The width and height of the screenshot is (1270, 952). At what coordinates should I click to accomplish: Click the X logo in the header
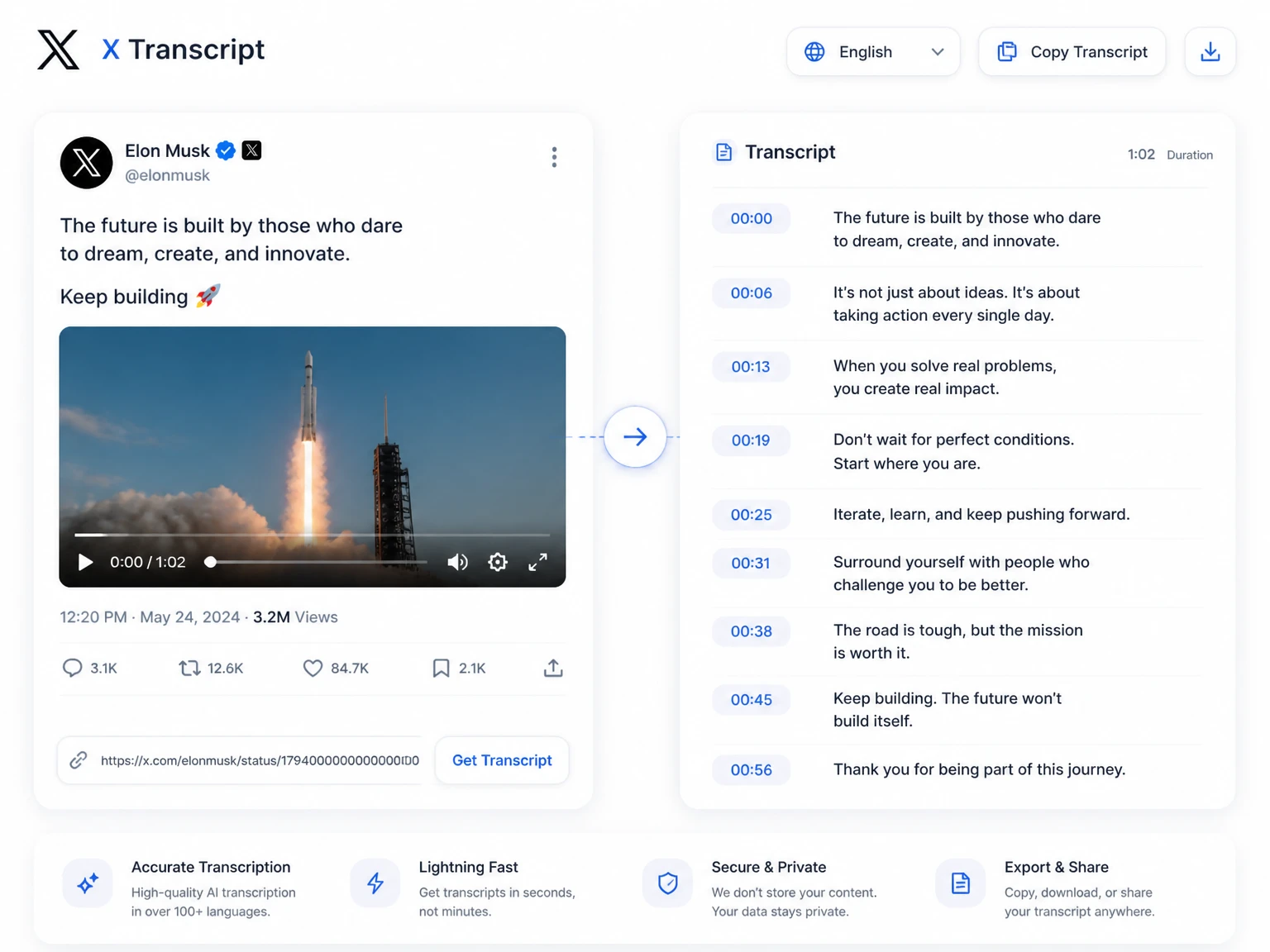coord(58,50)
